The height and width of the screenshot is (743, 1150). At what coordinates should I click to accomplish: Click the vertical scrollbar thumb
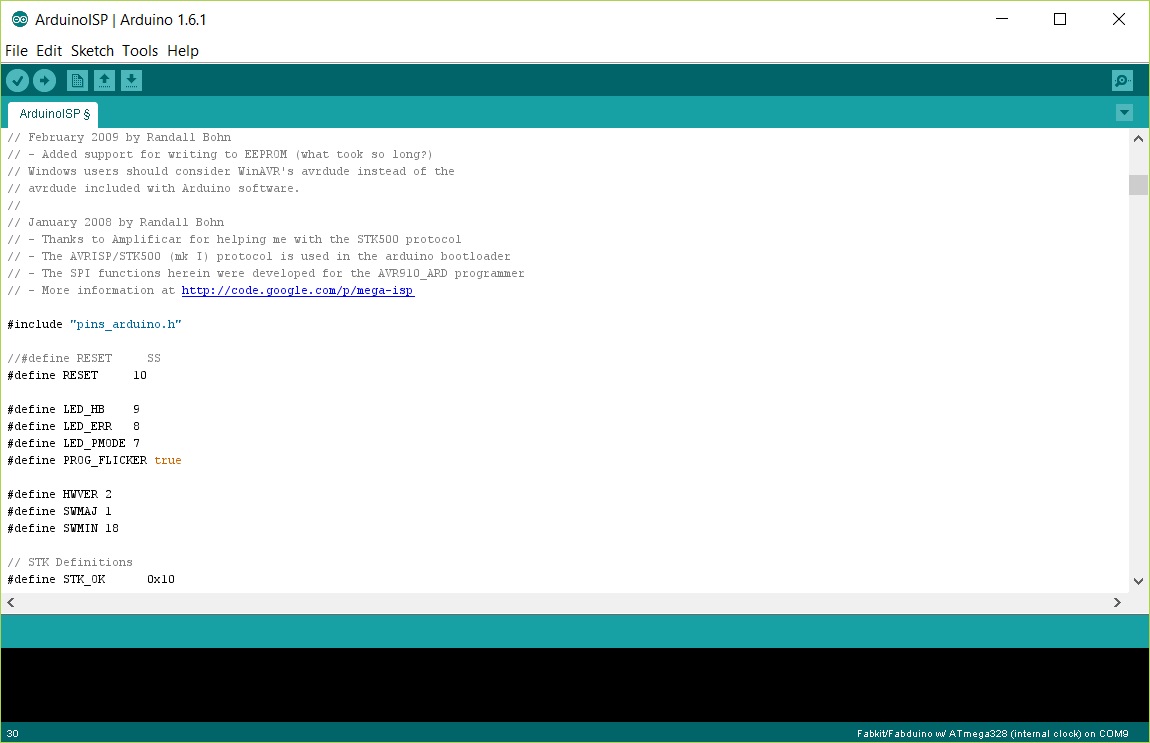[x=1138, y=185]
